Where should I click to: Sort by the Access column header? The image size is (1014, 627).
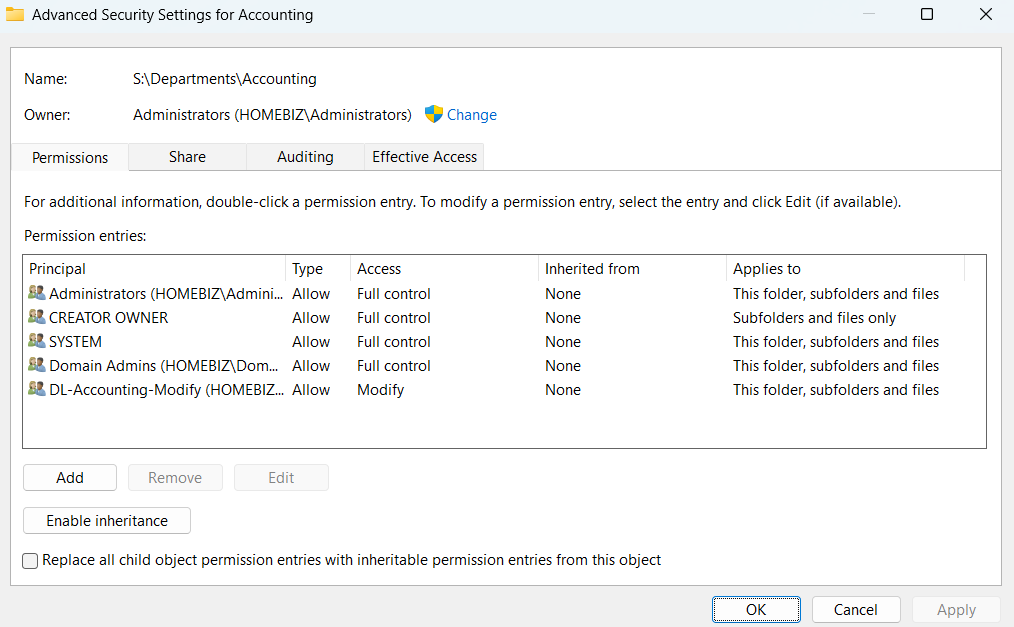coord(445,269)
